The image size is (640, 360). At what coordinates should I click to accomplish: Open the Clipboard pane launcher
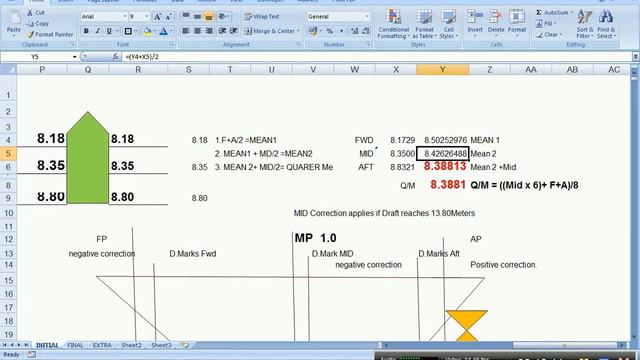click(72, 44)
